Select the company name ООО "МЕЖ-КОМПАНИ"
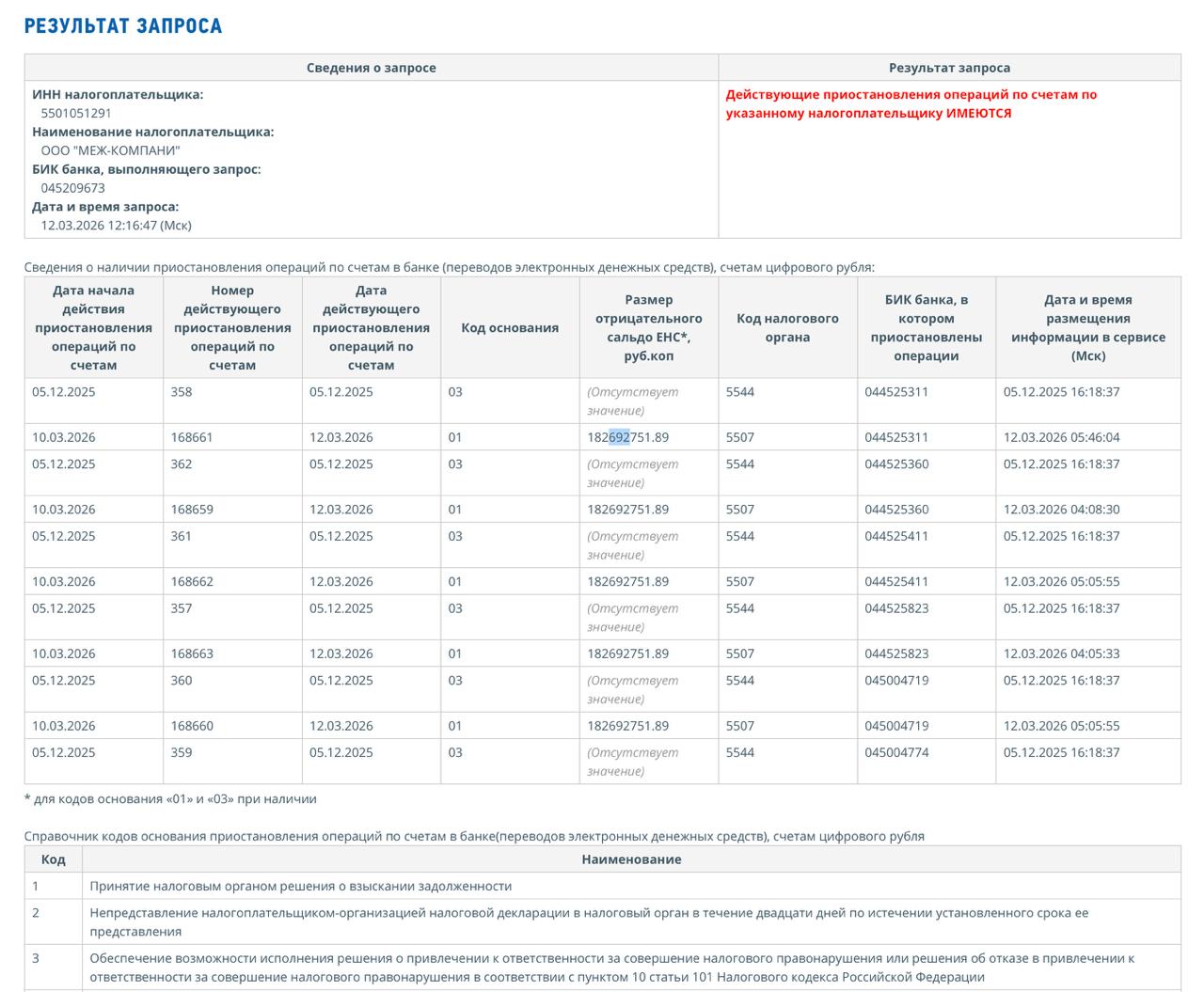The height and width of the screenshot is (992, 1204). (110, 150)
